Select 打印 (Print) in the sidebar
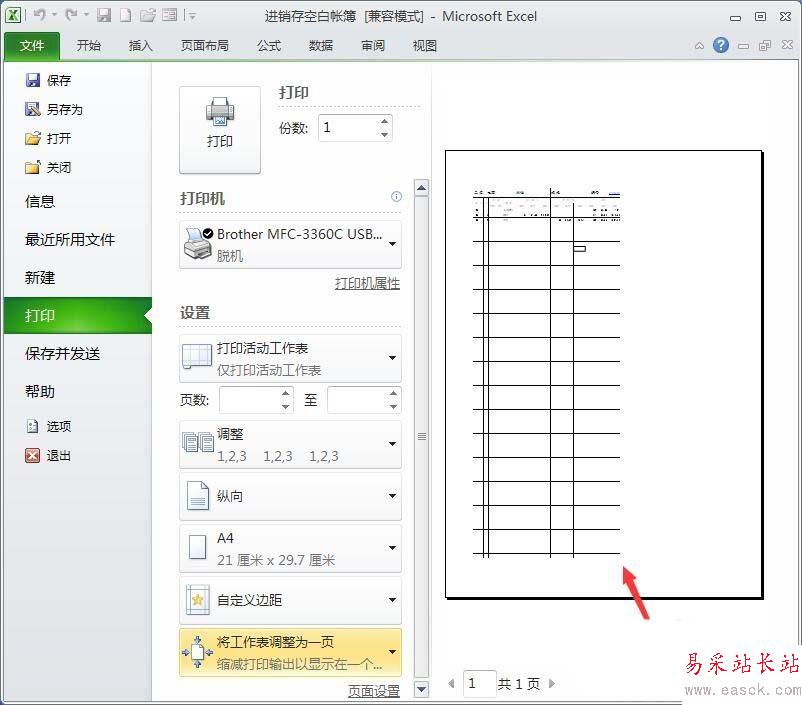The image size is (802, 705). pyautogui.click(x=78, y=315)
